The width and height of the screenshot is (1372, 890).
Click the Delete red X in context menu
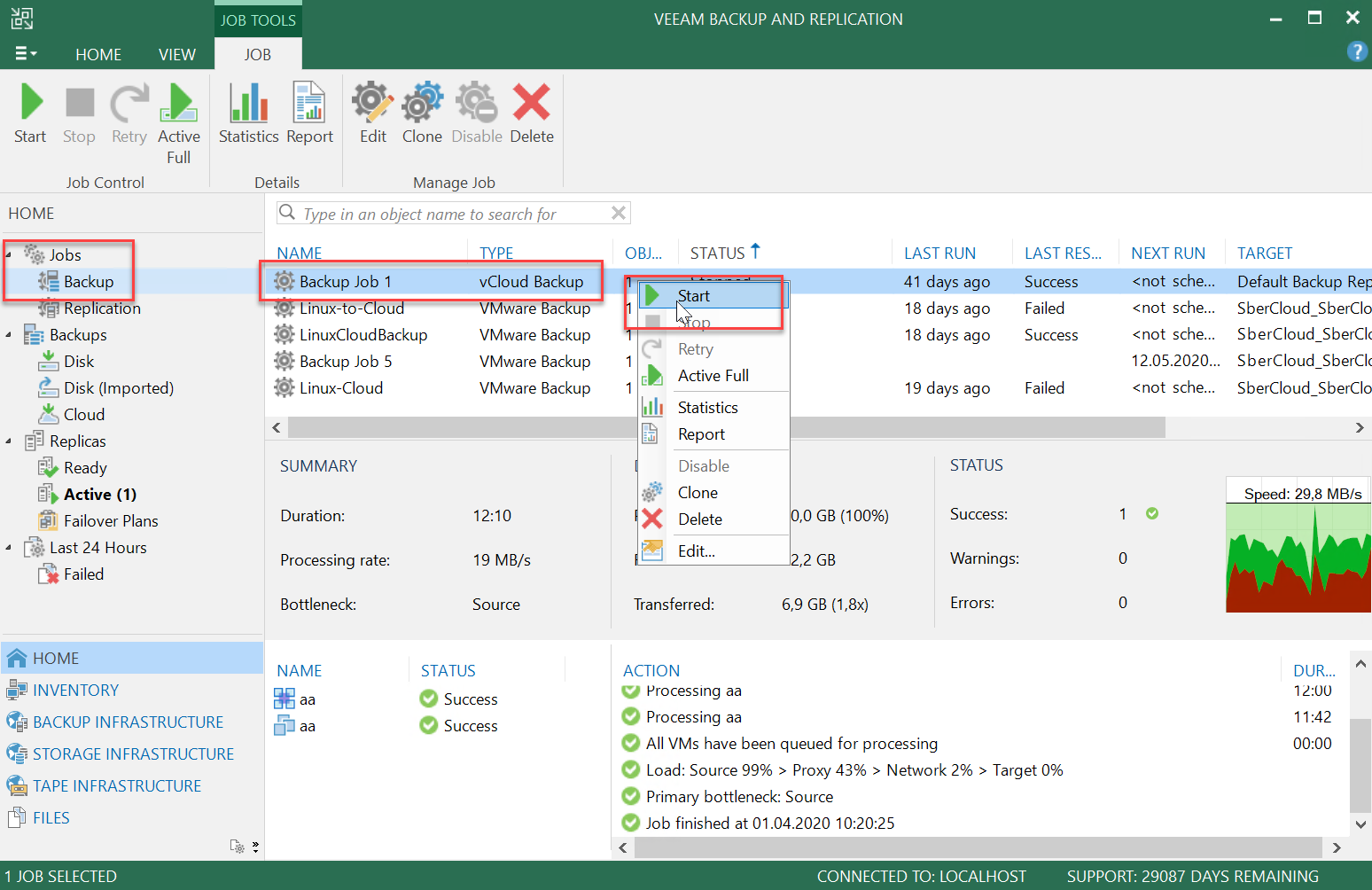(652, 519)
